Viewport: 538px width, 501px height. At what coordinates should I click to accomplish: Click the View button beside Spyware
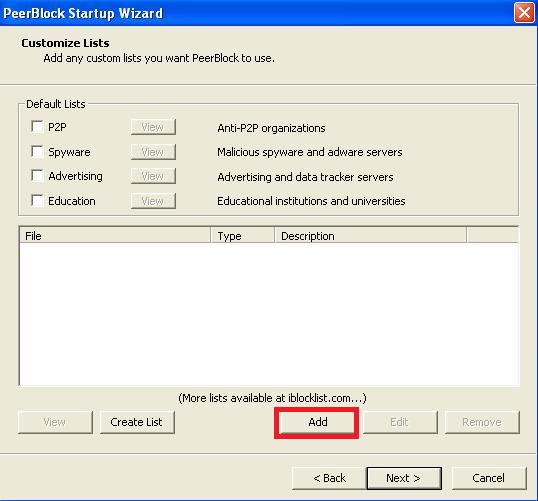coord(153,152)
